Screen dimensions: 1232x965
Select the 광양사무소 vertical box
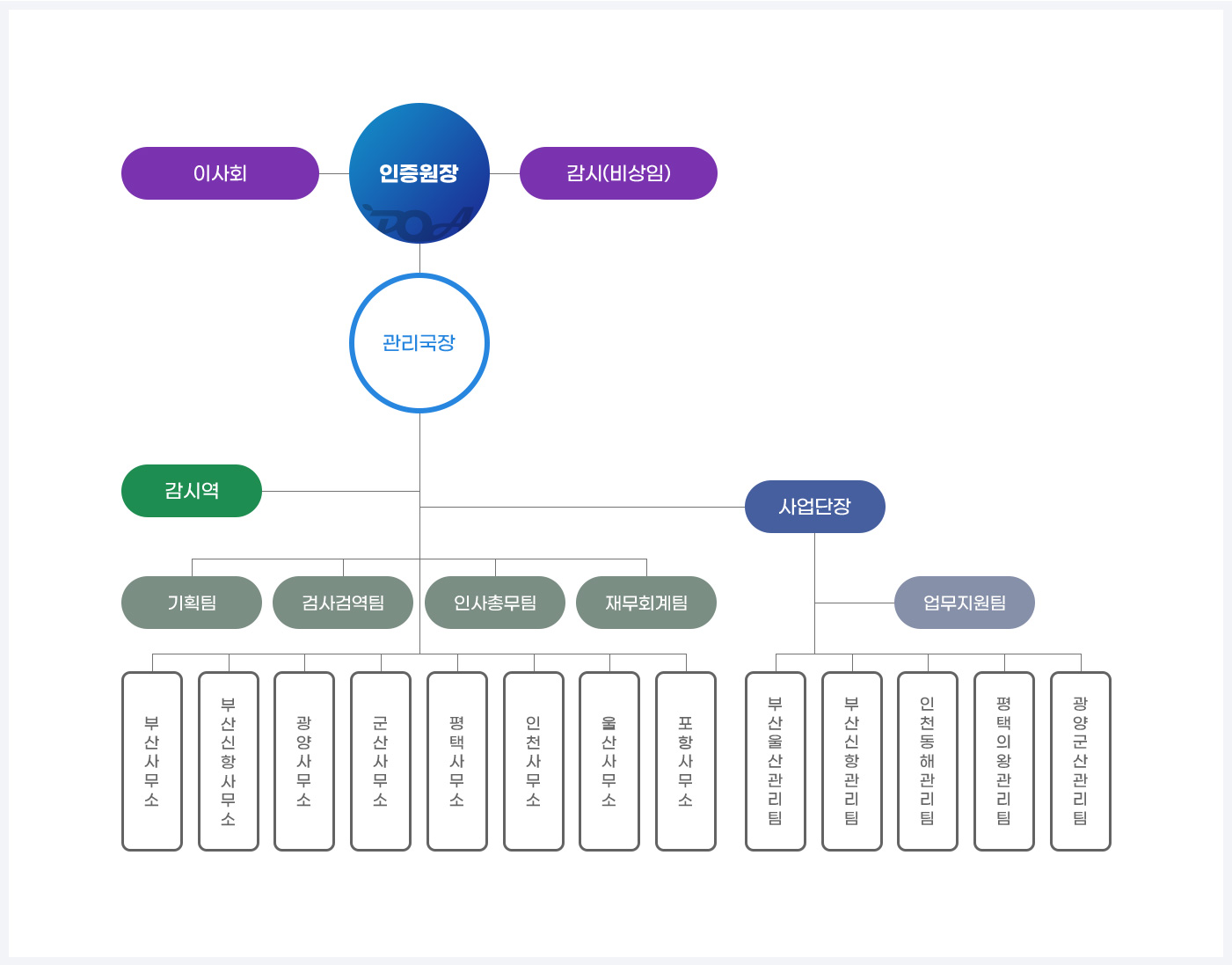(304, 761)
